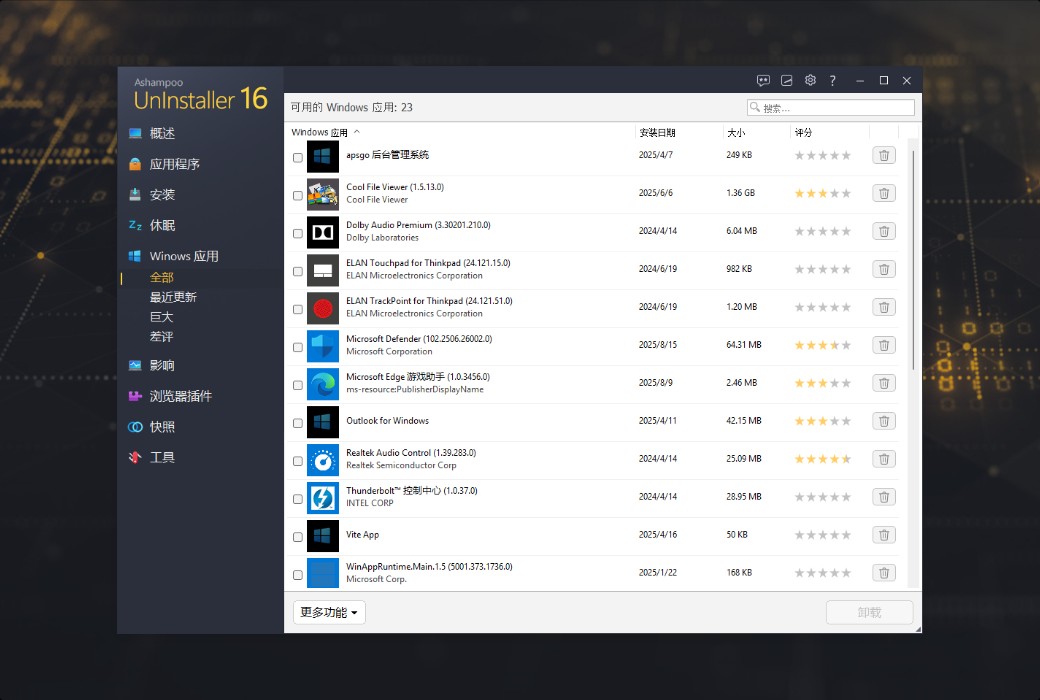The width and height of the screenshot is (1040, 700).
Task: Click the Realtek Audio Control app icon
Action: pos(323,460)
